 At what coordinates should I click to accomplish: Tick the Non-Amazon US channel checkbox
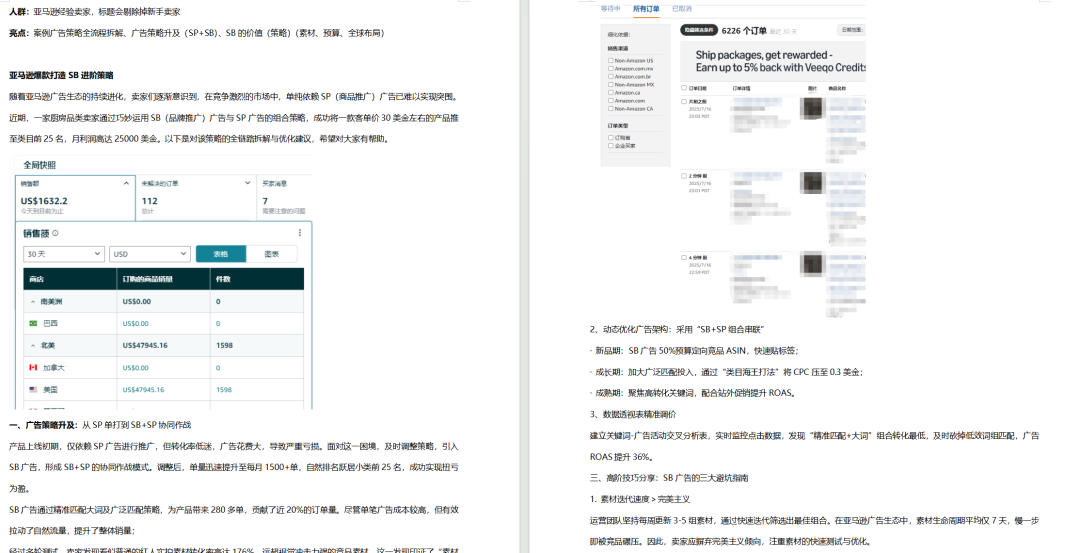click(x=610, y=61)
